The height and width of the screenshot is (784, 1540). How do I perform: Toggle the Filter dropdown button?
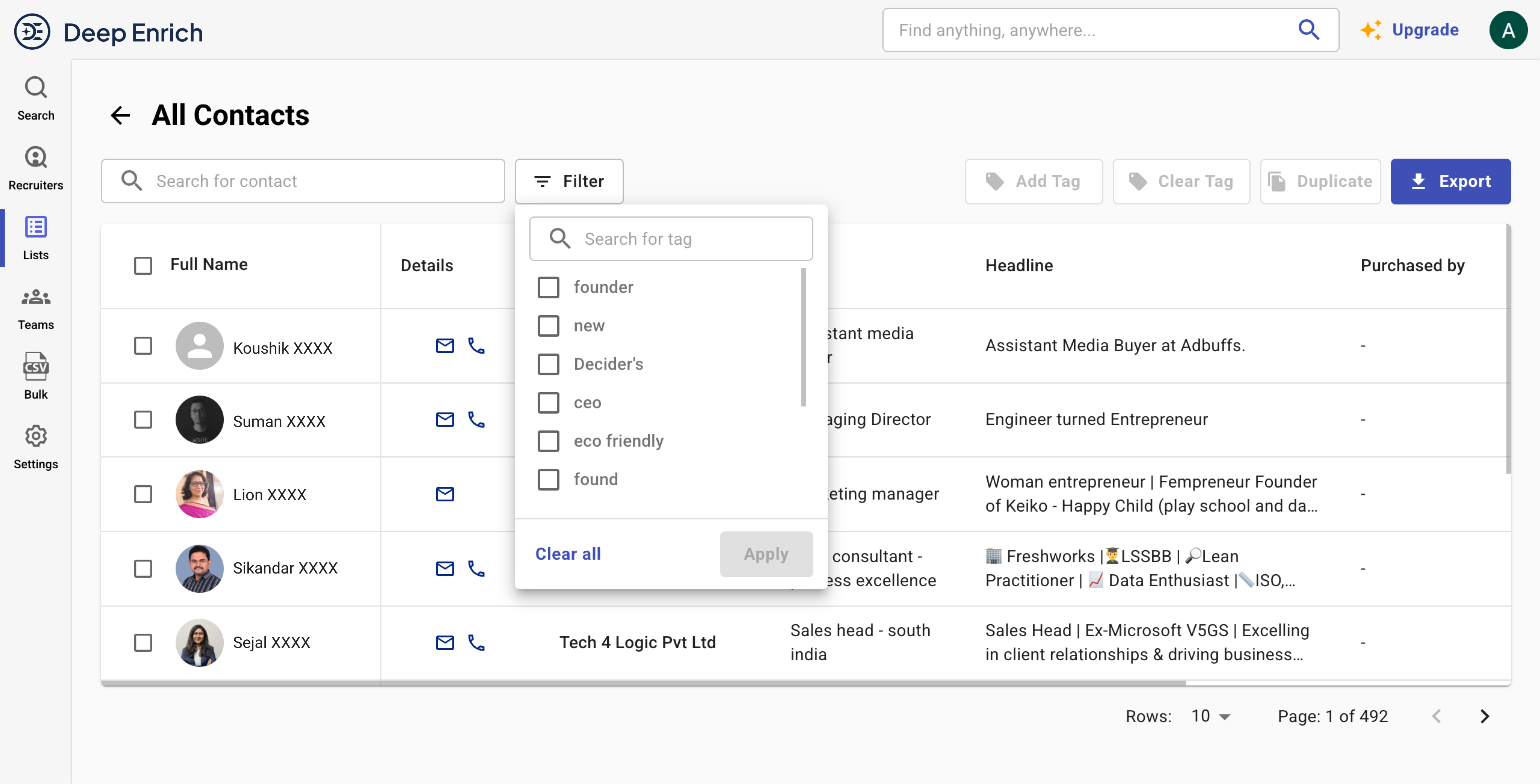coord(569,181)
